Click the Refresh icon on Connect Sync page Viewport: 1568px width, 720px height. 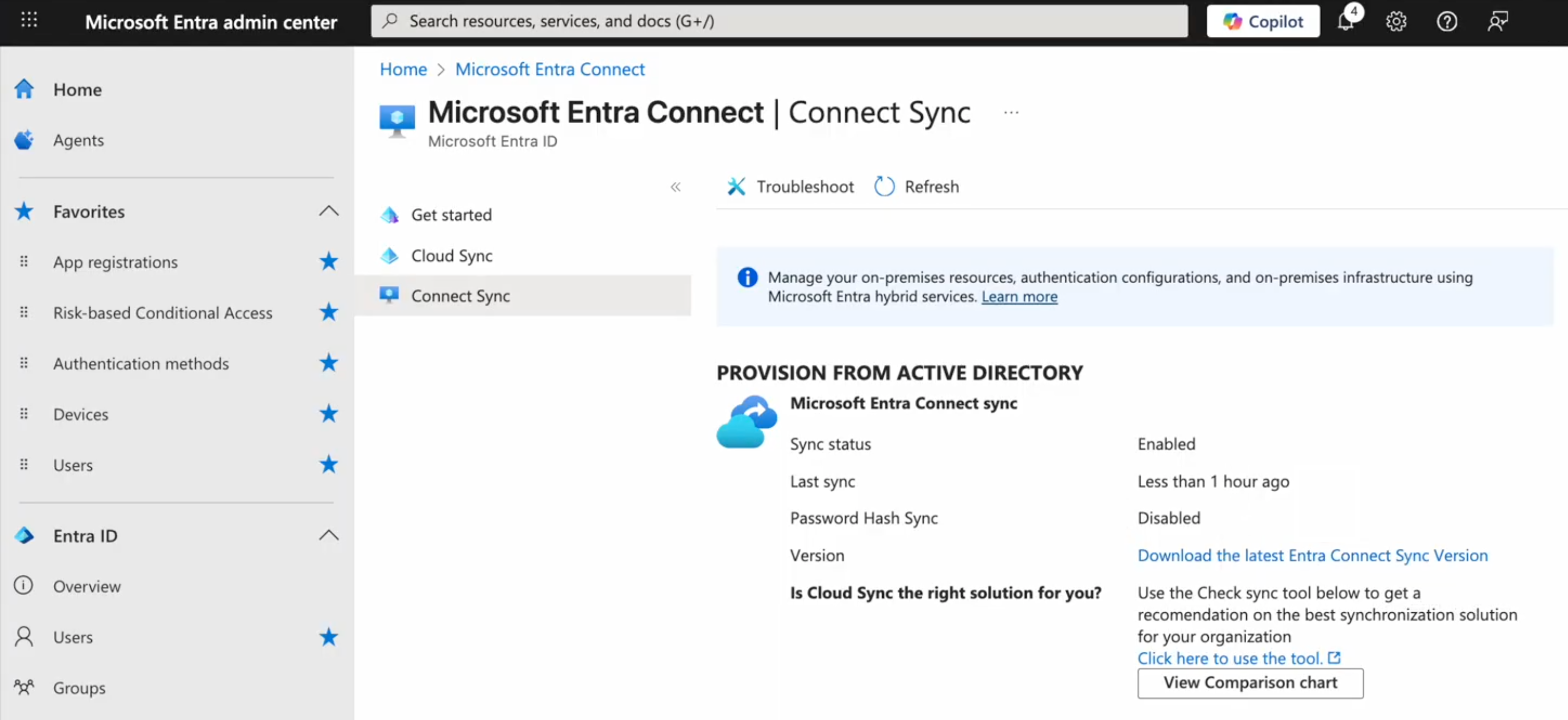[x=884, y=186]
